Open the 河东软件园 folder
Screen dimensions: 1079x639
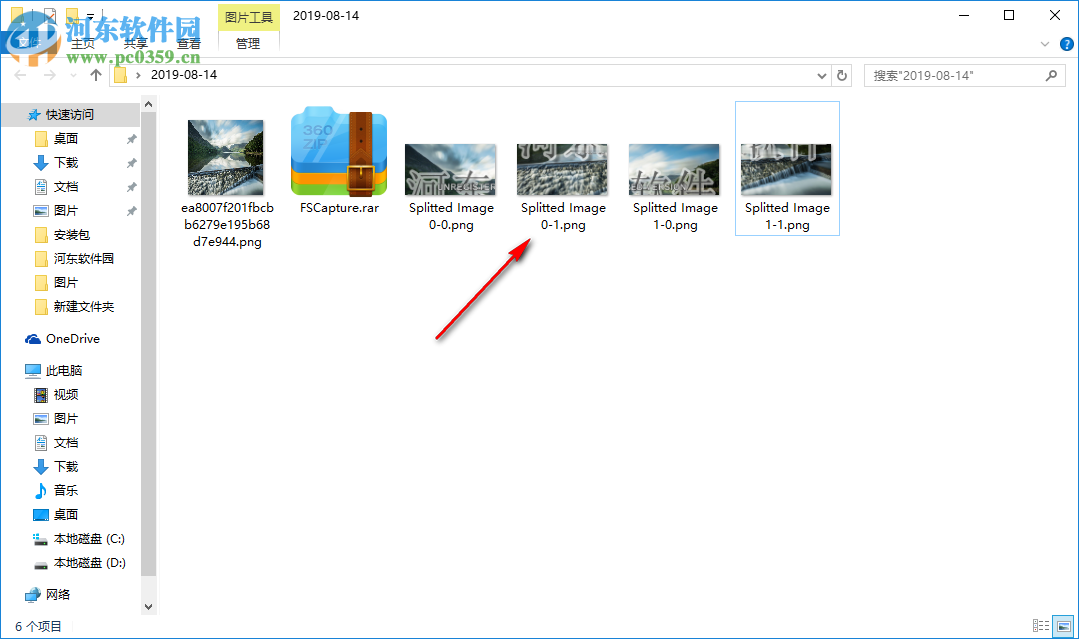pyautogui.click(x=83, y=259)
